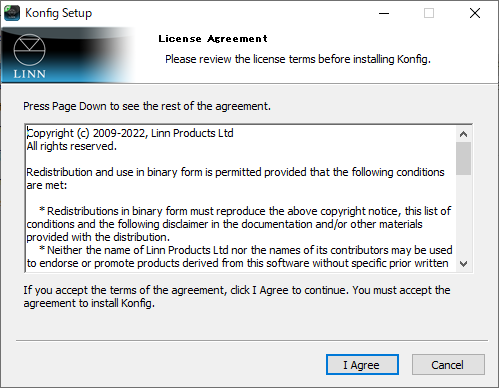
Task: Click the license scrollbar up arrow
Action: tap(463, 134)
